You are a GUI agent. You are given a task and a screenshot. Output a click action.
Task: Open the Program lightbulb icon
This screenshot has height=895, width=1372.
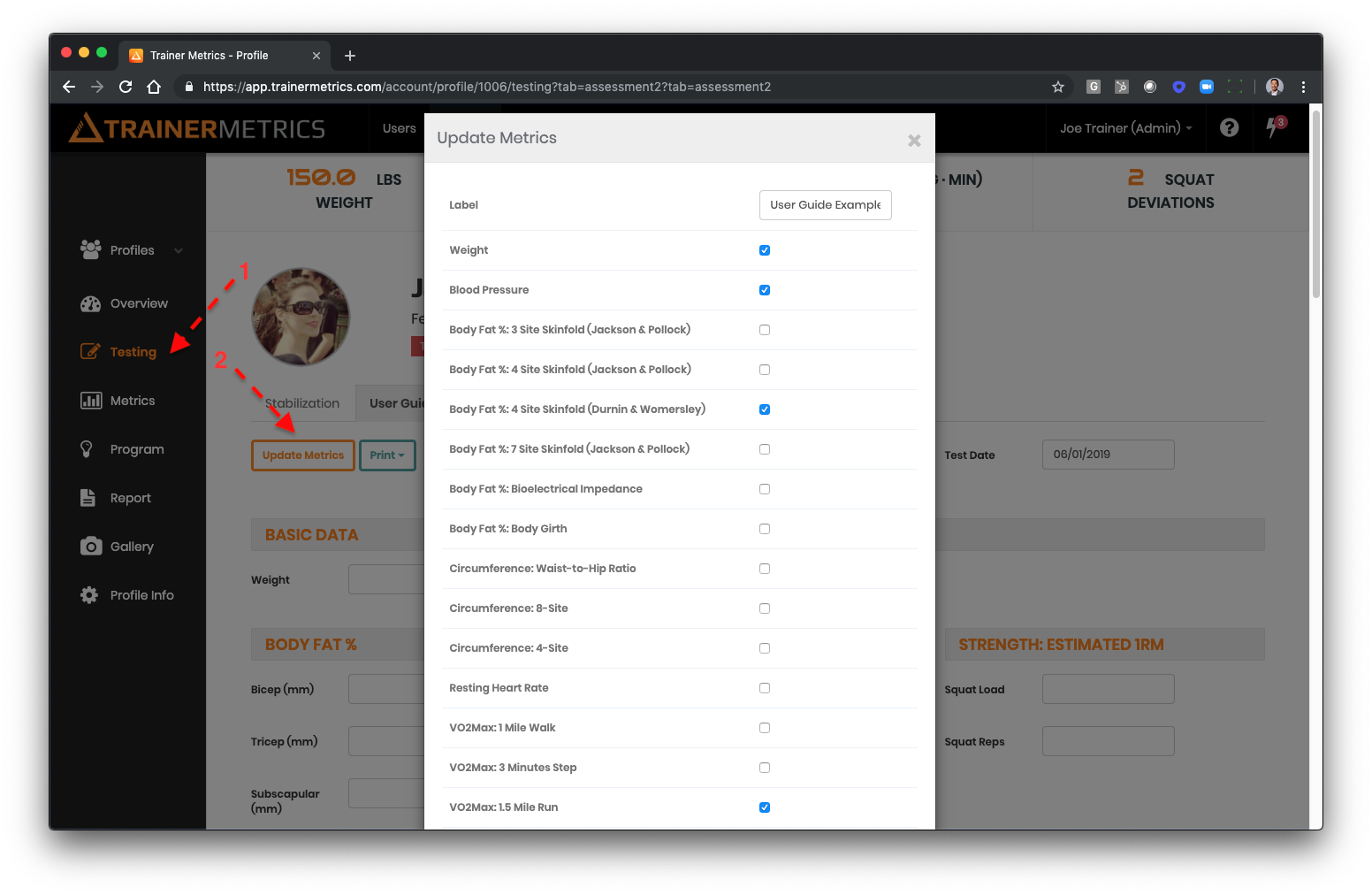[87, 449]
